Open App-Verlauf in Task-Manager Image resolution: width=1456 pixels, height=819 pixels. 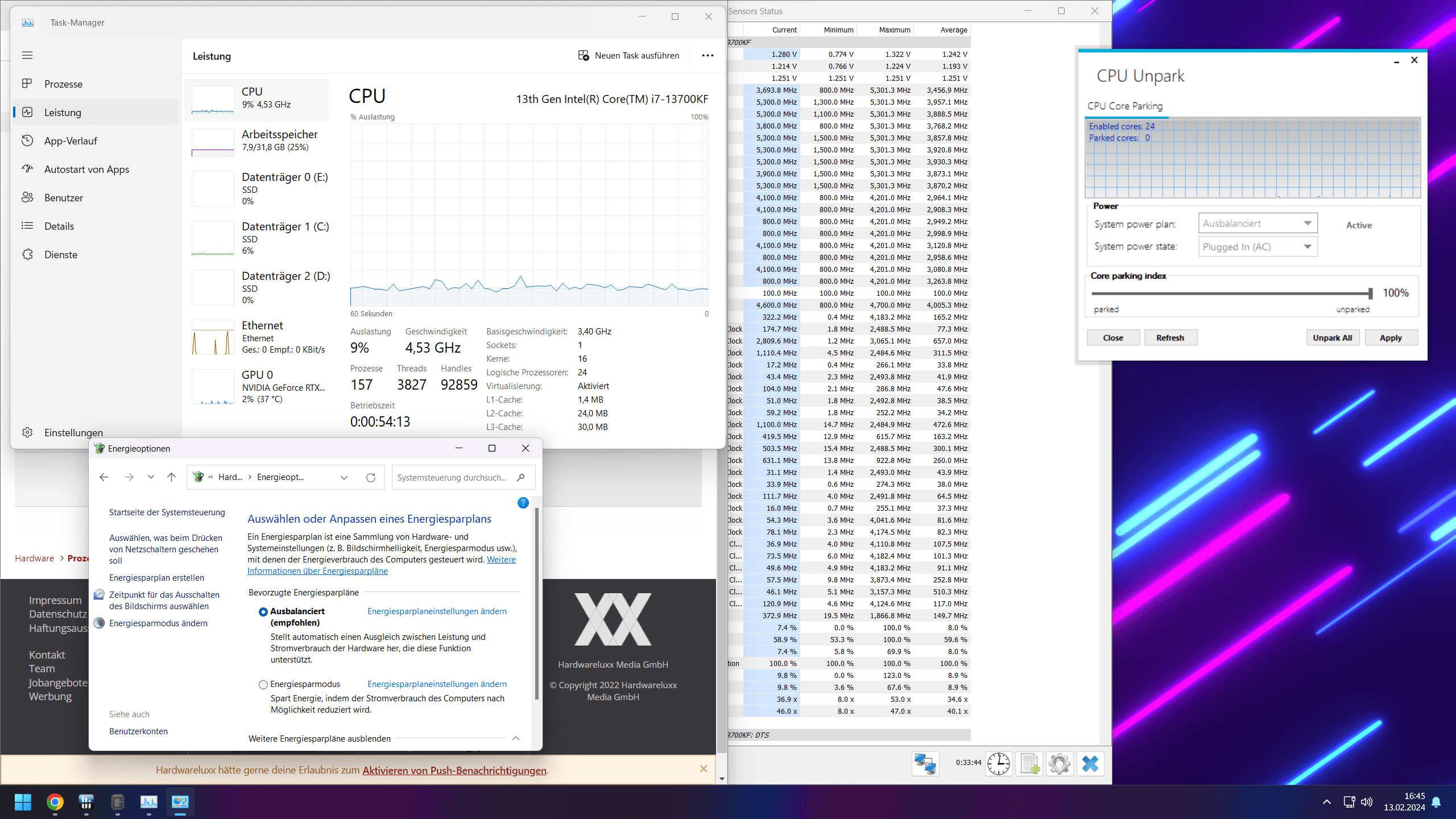pos(95,140)
